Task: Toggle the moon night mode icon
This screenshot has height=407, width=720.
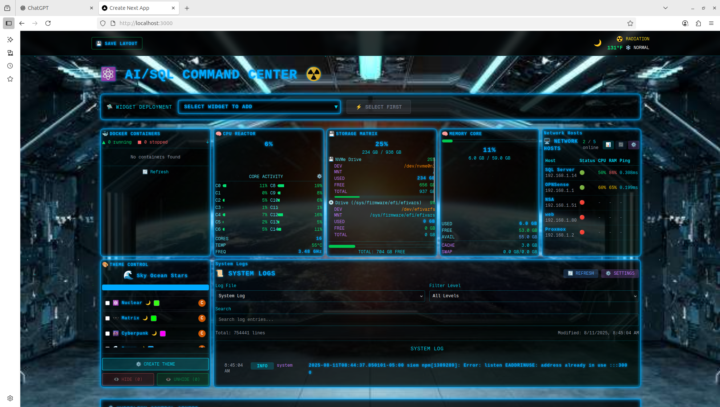Action: pyautogui.click(x=597, y=43)
